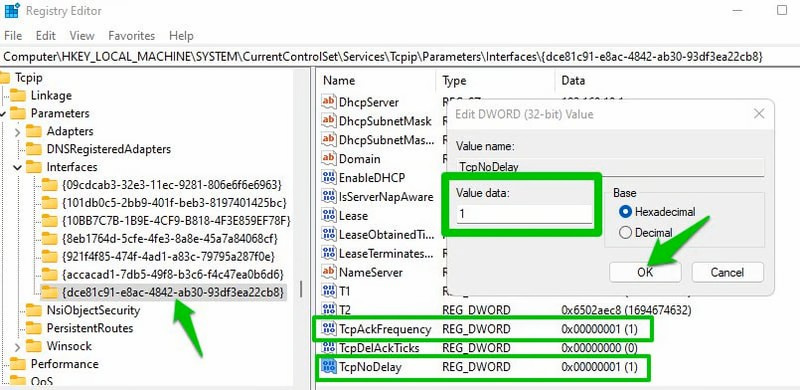The width and height of the screenshot is (800, 390).
Task: Maximize the Registry Editor window
Action: click(782, 10)
